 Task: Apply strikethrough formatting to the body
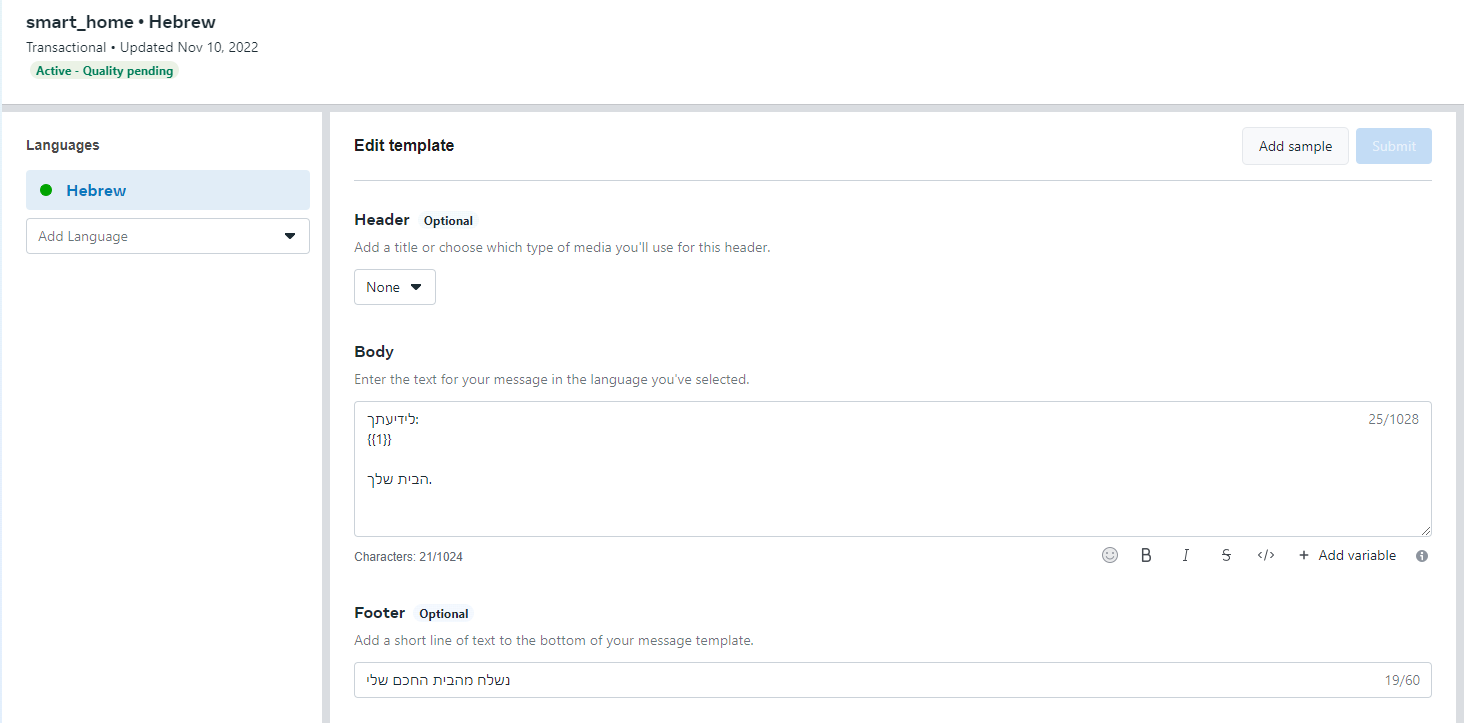tap(1226, 554)
